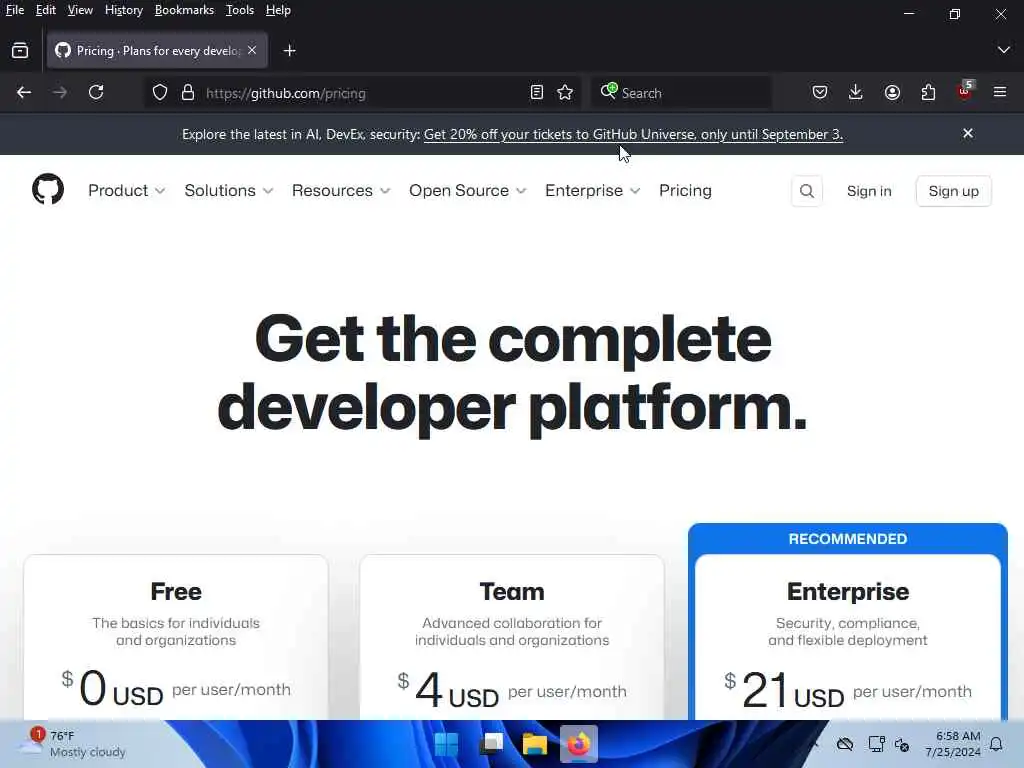Open the Firefox View icon
The height and width of the screenshot is (768, 1024).
(20, 50)
